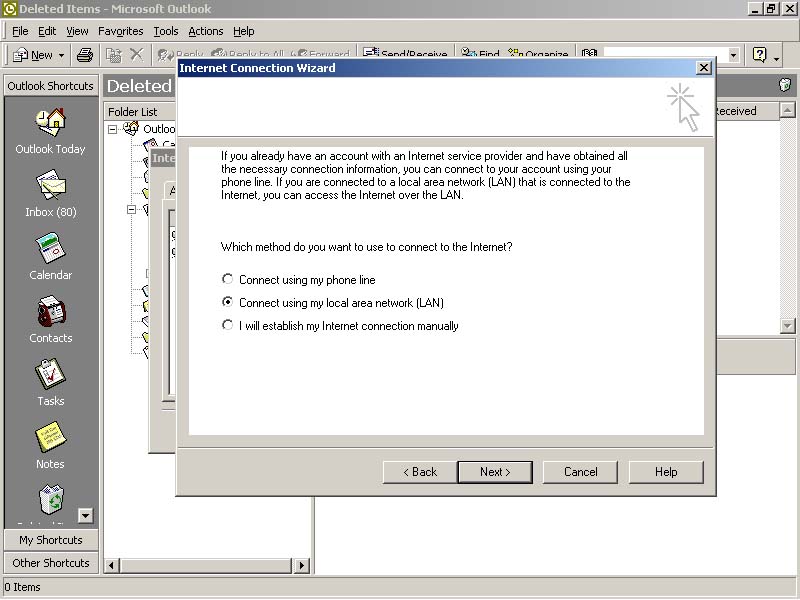Open toolbar options arrow beside Help icon
Screen dimensions: 800x600
(776, 58)
